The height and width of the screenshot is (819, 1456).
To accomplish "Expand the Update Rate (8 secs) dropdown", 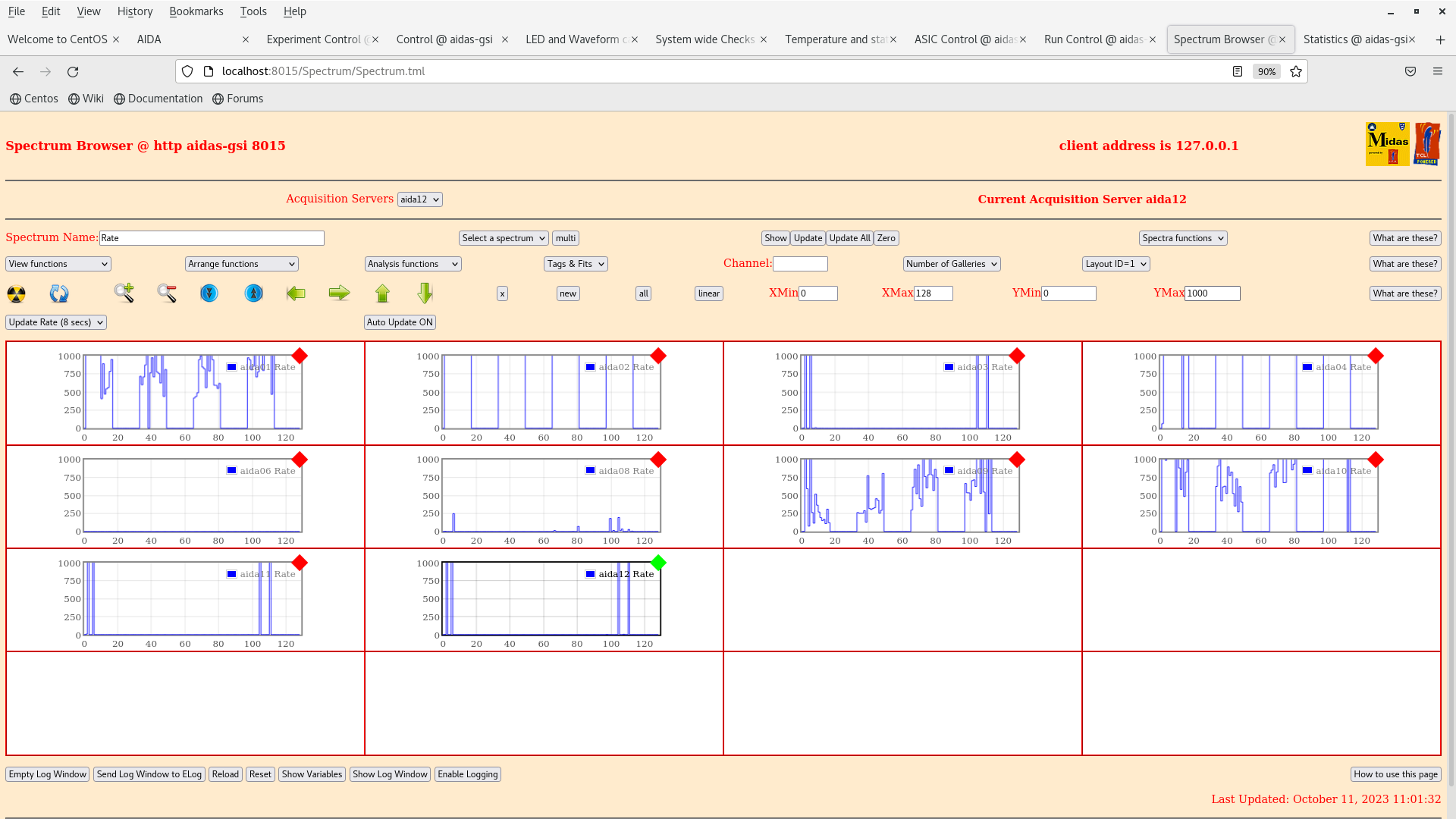I will tap(56, 322).
